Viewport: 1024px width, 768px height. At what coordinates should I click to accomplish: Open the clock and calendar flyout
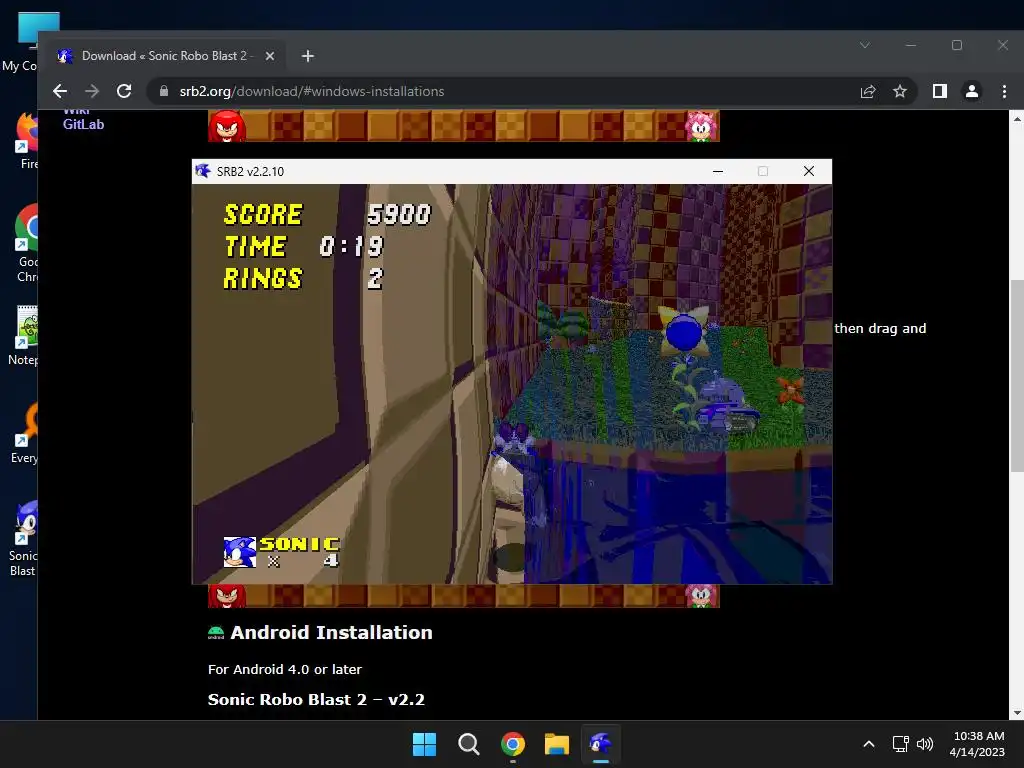[x=977, y=744]
